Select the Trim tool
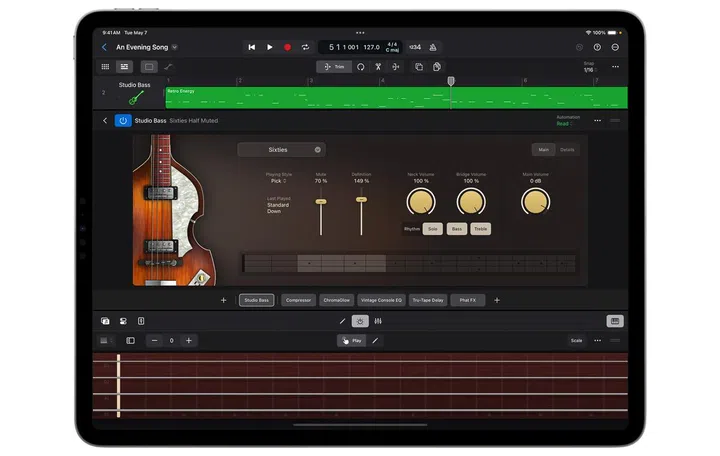720x456 pixels. point(333,67)
